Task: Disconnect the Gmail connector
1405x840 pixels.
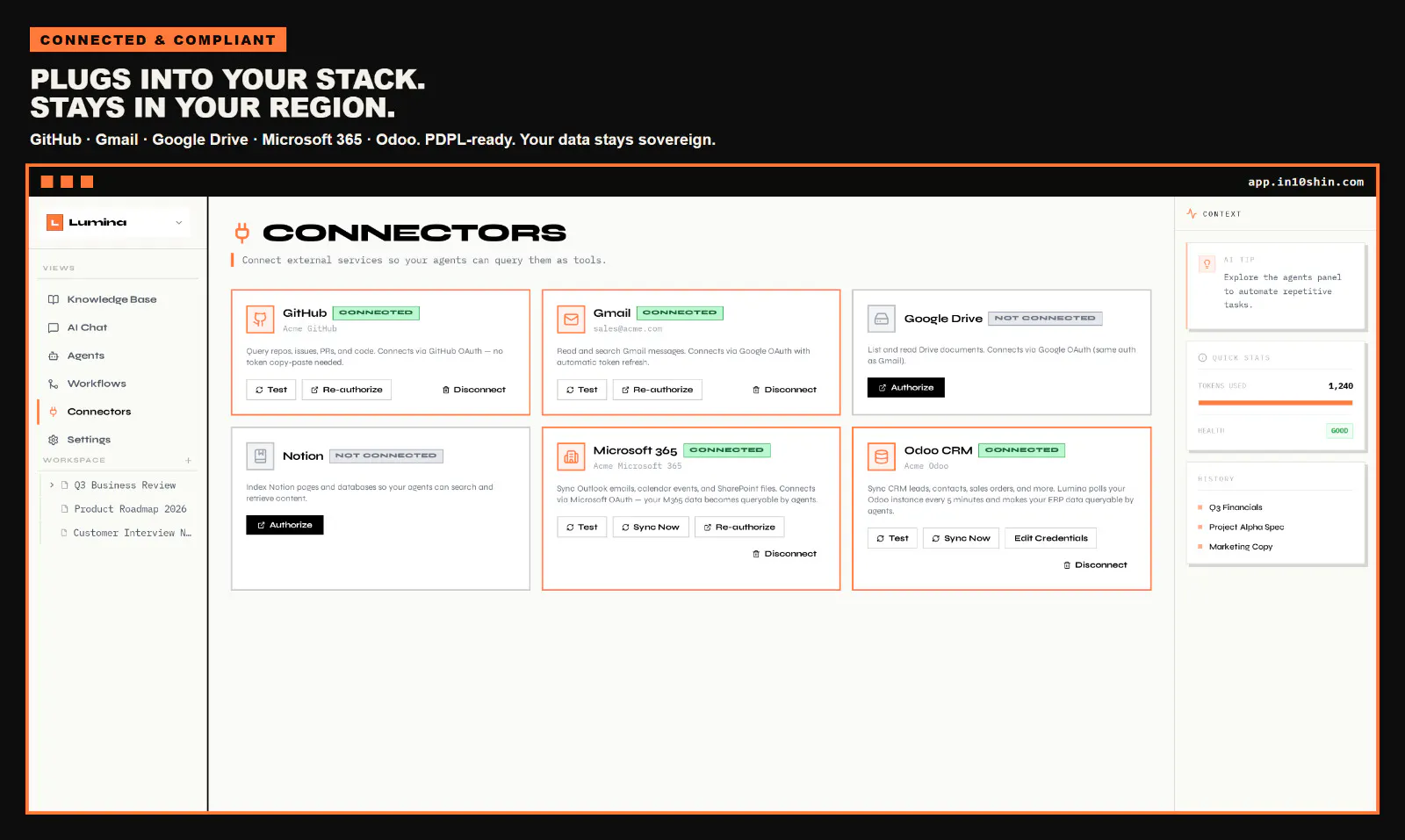Action: coord(785,390)
